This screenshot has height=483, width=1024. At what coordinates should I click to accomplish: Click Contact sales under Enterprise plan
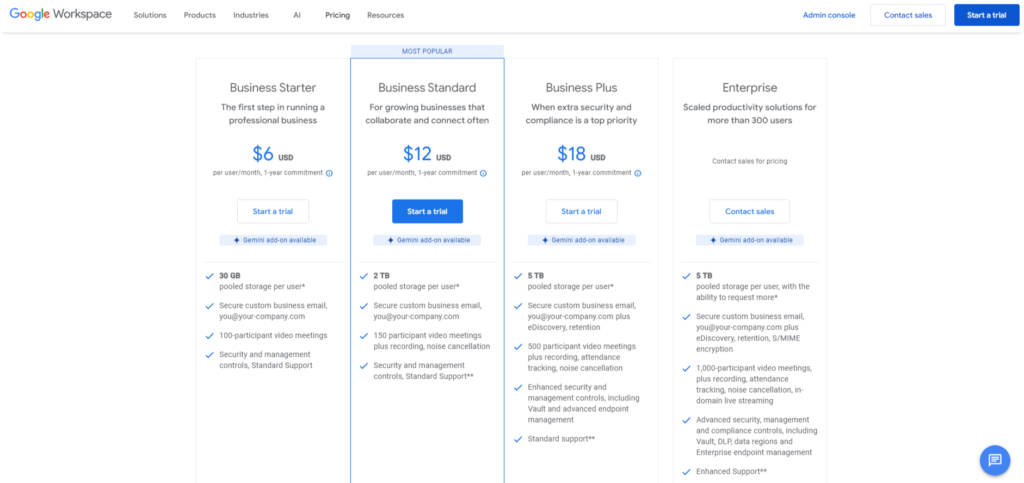point(750,211)
